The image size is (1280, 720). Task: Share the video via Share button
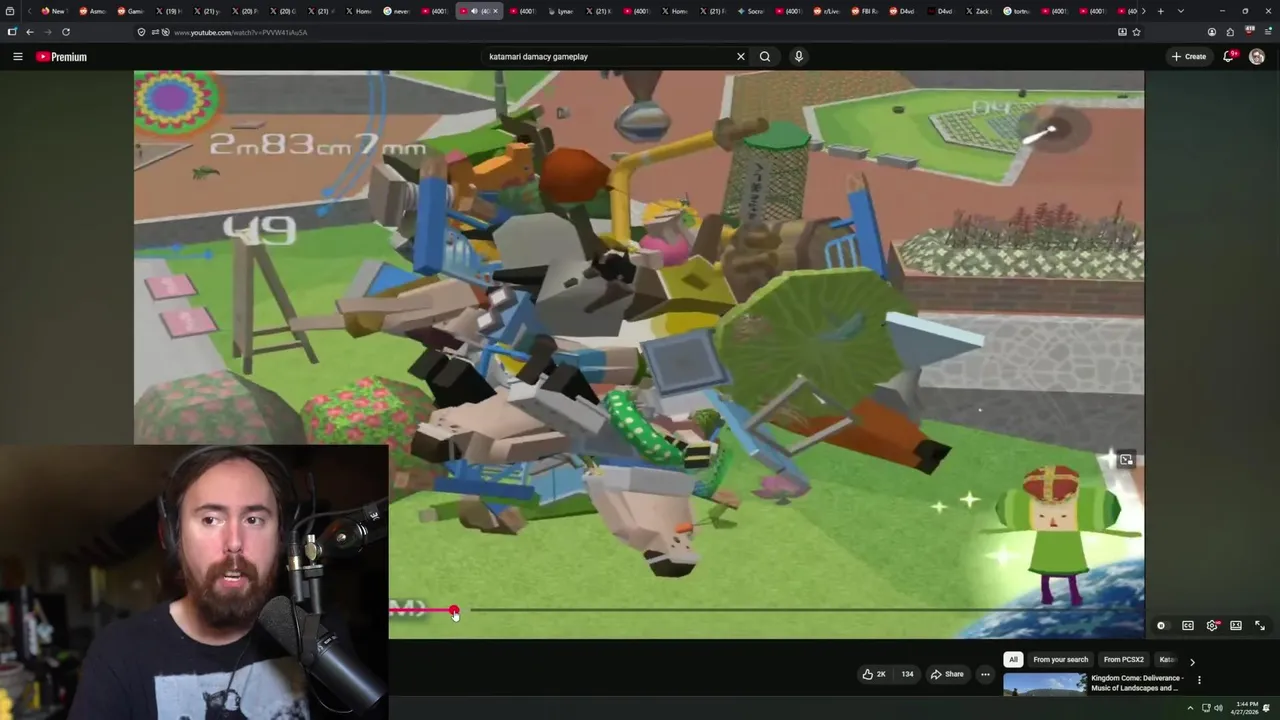[x=947, y=674]
